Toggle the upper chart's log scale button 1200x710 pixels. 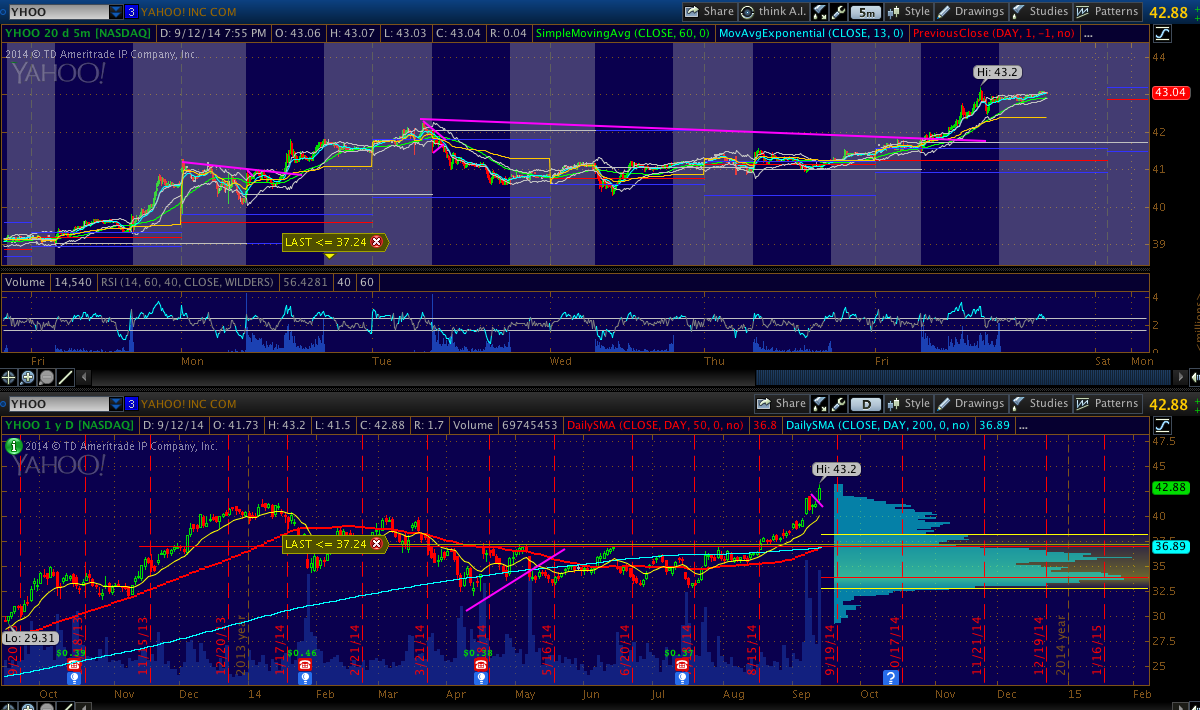coord(1162,33)
